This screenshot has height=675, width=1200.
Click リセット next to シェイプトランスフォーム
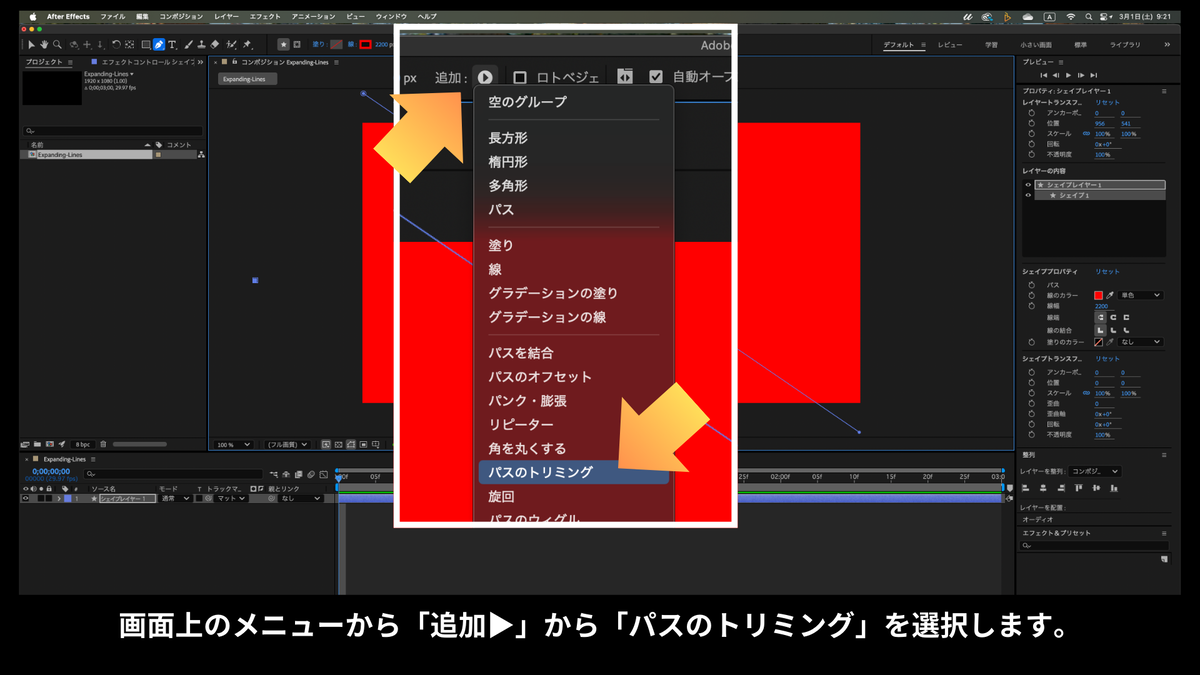coord(1107,358)
